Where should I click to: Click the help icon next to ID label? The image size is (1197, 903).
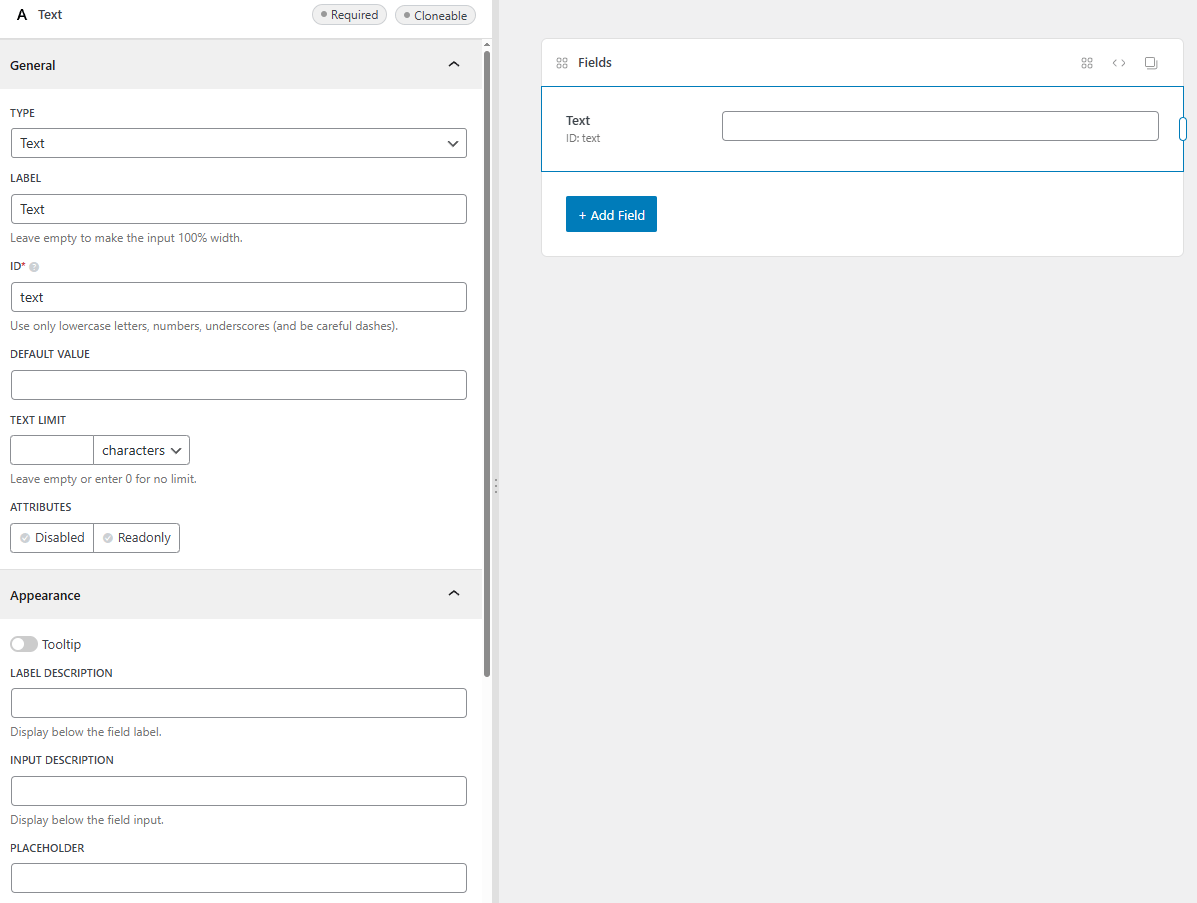(x=34, y=268)
